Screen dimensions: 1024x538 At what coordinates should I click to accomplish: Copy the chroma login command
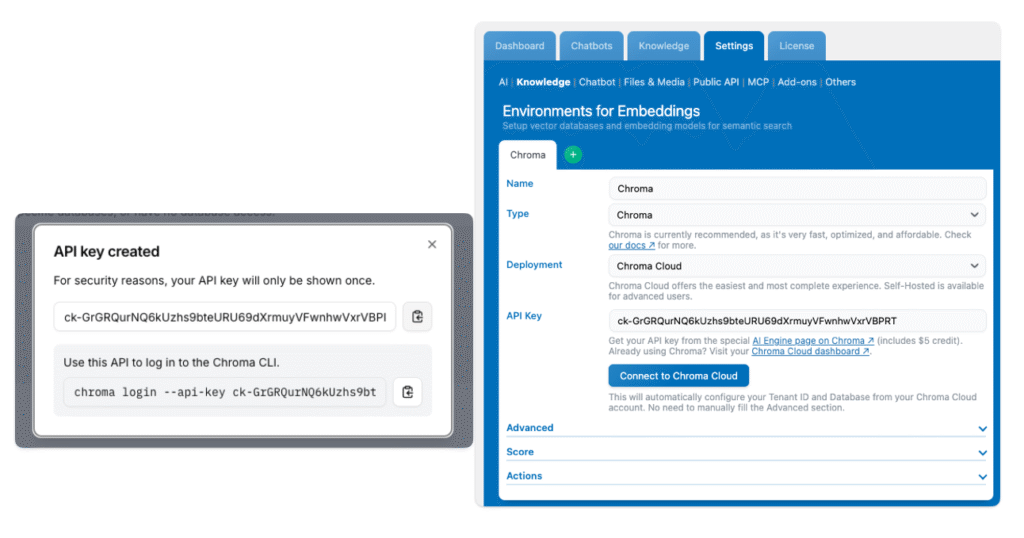coord(407,392)
